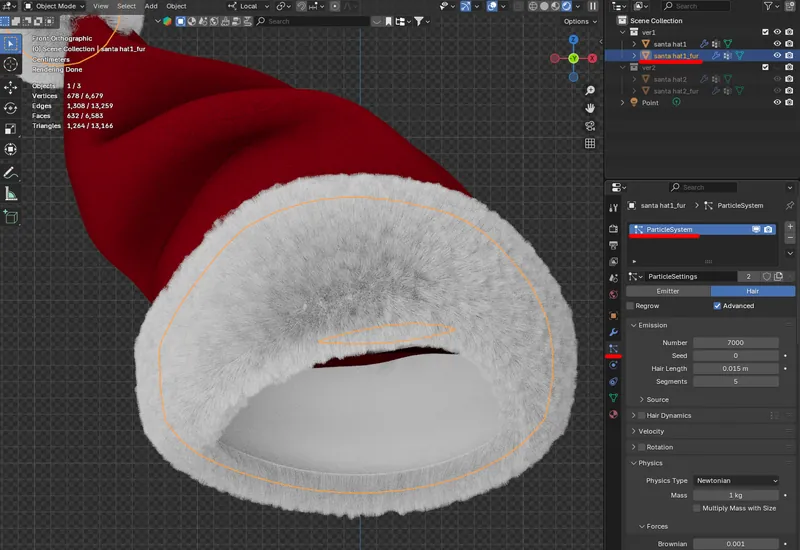Toggle Multiply Mass with Size checkbox

696,508
